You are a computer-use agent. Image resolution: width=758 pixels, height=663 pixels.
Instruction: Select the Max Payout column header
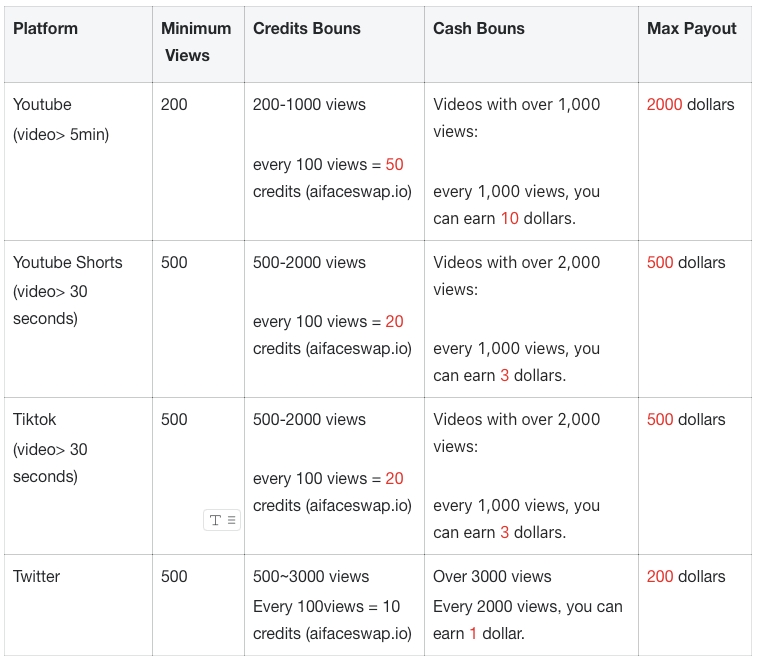click(695, 44)
